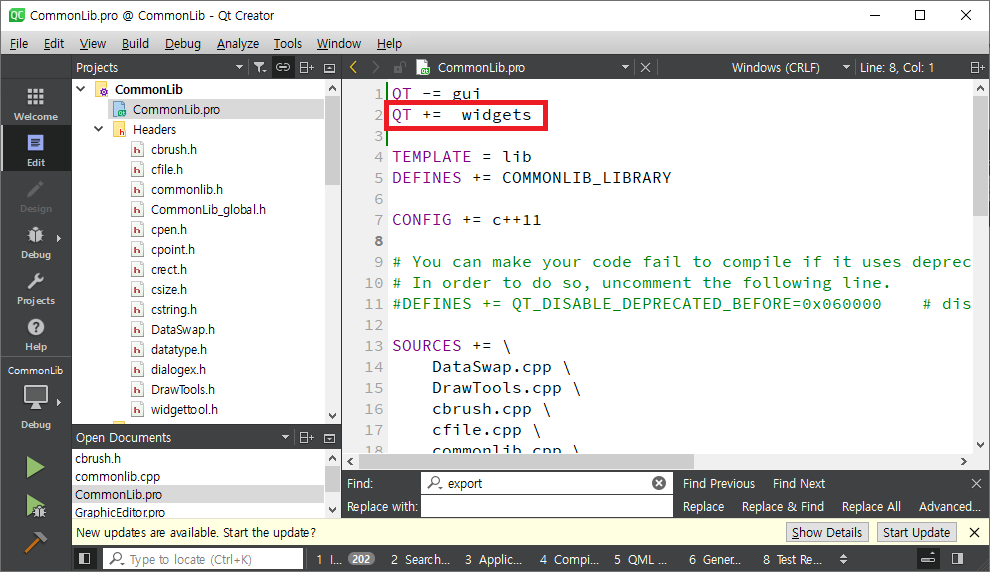The height and width of the screenshot is (572, 990).
Task: Expand the Debug mode arrow
Action: click(59, 239)
